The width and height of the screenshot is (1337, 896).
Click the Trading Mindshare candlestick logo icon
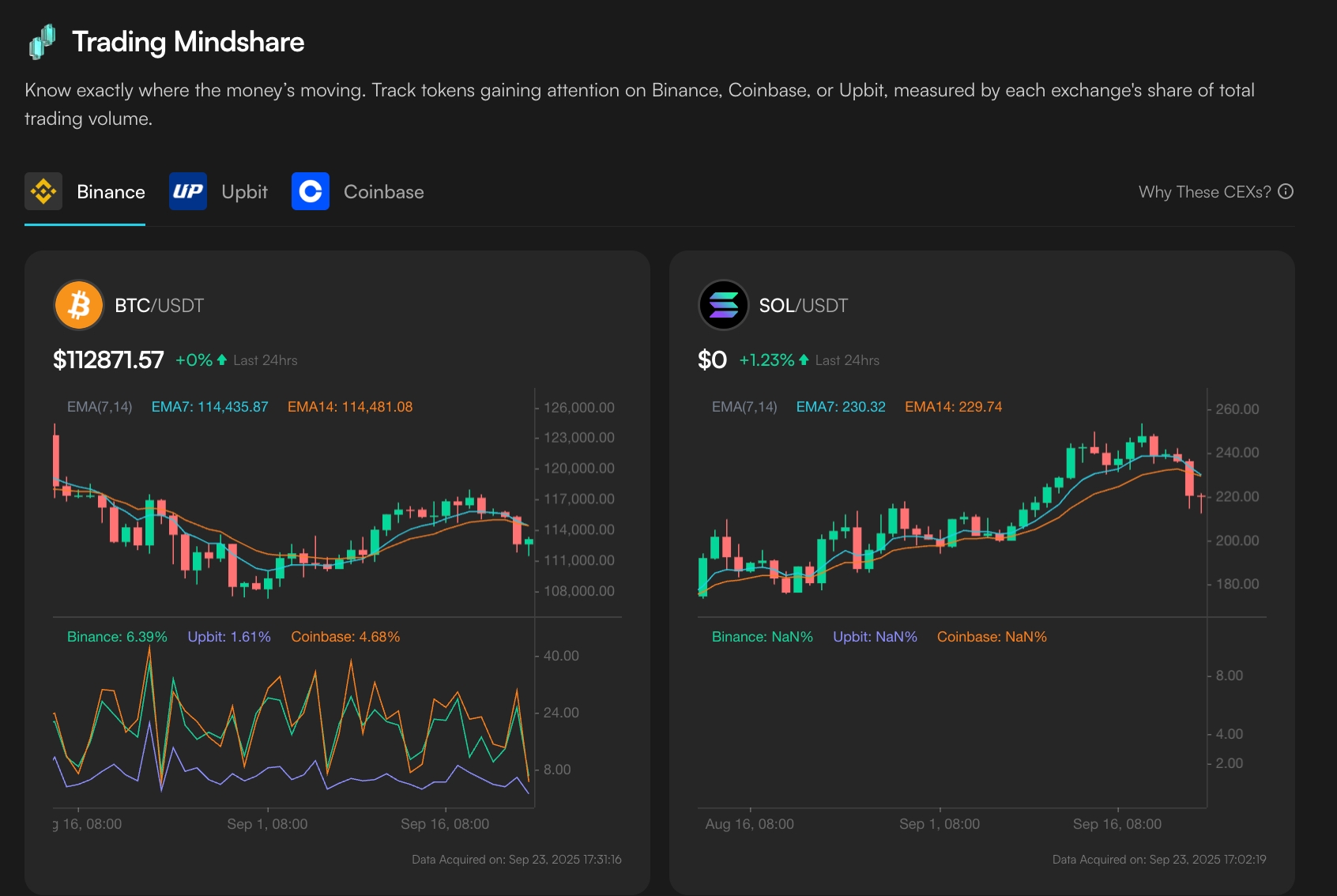(x=43, y=42)
